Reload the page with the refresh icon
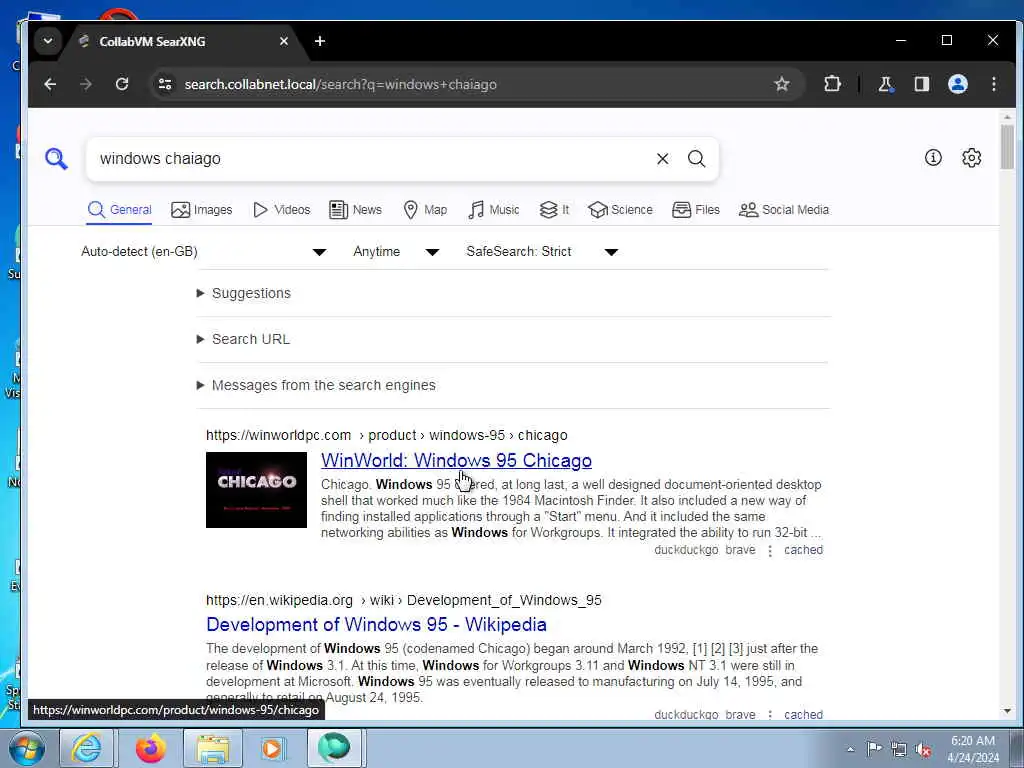This screenshot has width=1024, height=768. 121,84
